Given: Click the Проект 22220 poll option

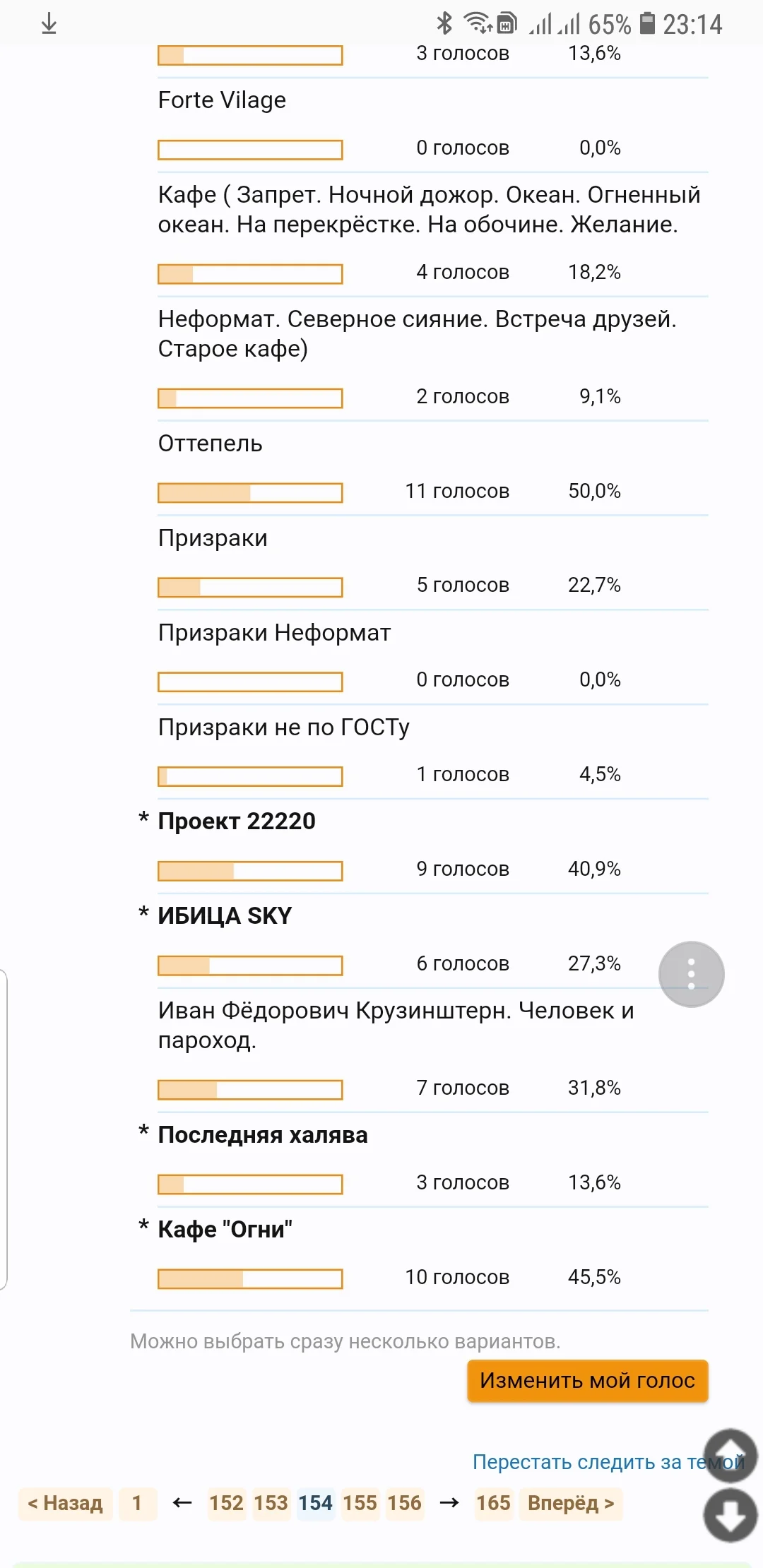Looking at the screenshot, I should 237,821.
